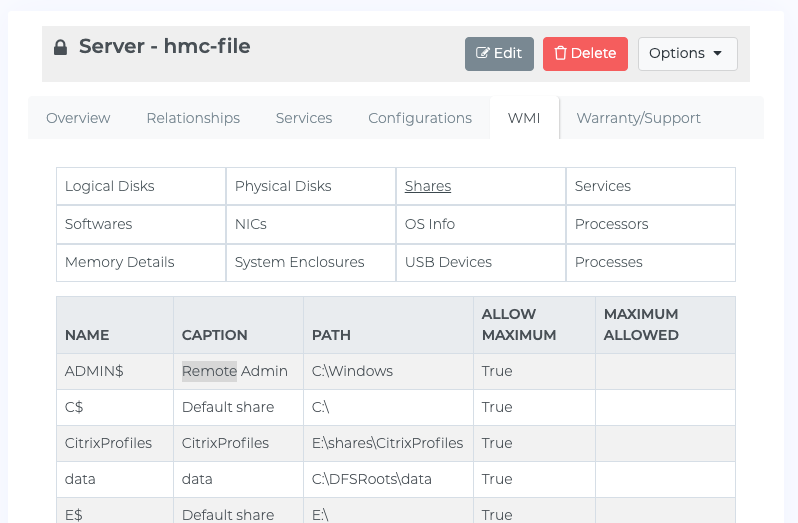Open Memory Details section
798x523 pixels.
(x=120, y=263)
